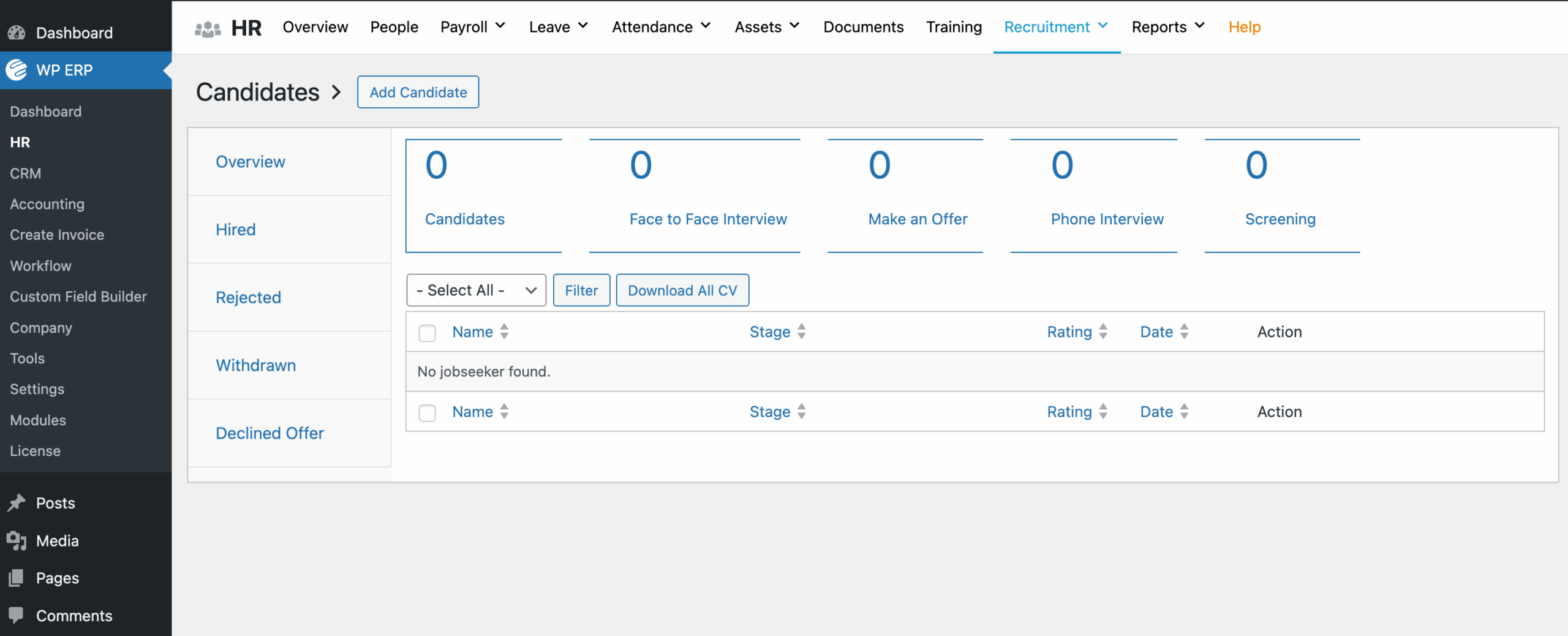Expand the Reports dropdown
The width and height of the screenshot is (1568, 636).
(1167, 27)
